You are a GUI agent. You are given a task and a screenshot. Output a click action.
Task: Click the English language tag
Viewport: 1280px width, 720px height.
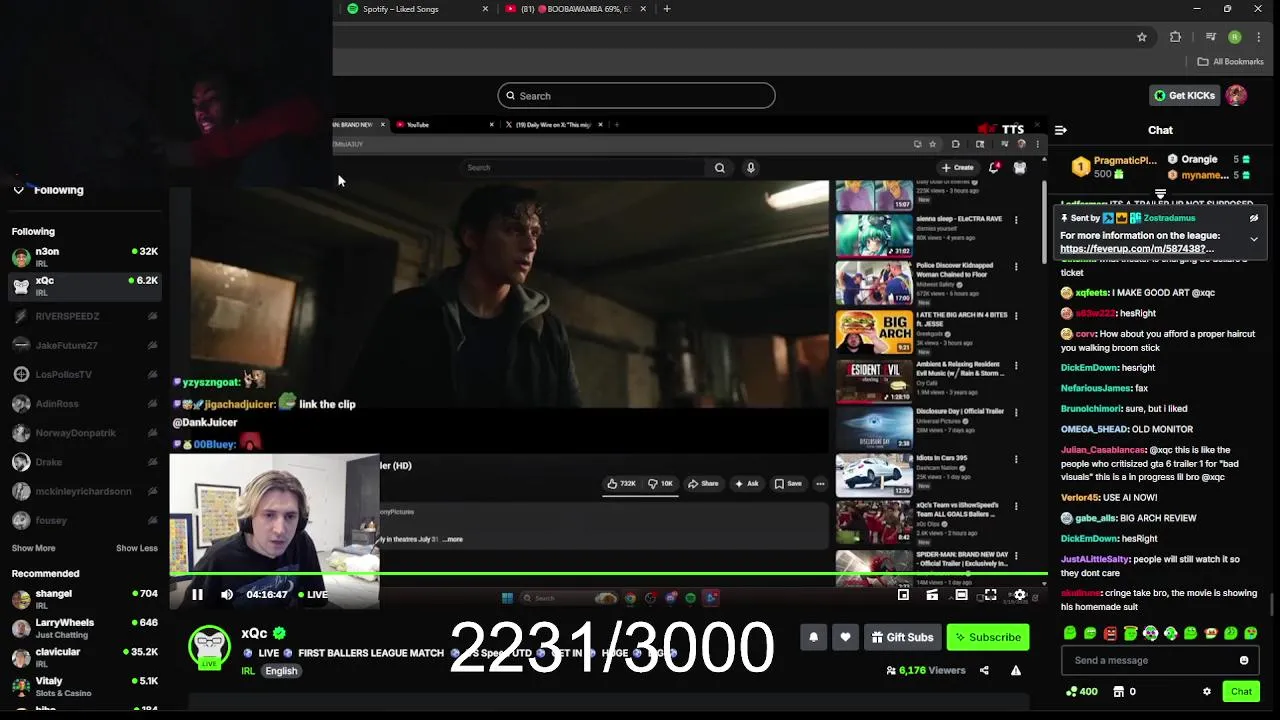[281, 671]
